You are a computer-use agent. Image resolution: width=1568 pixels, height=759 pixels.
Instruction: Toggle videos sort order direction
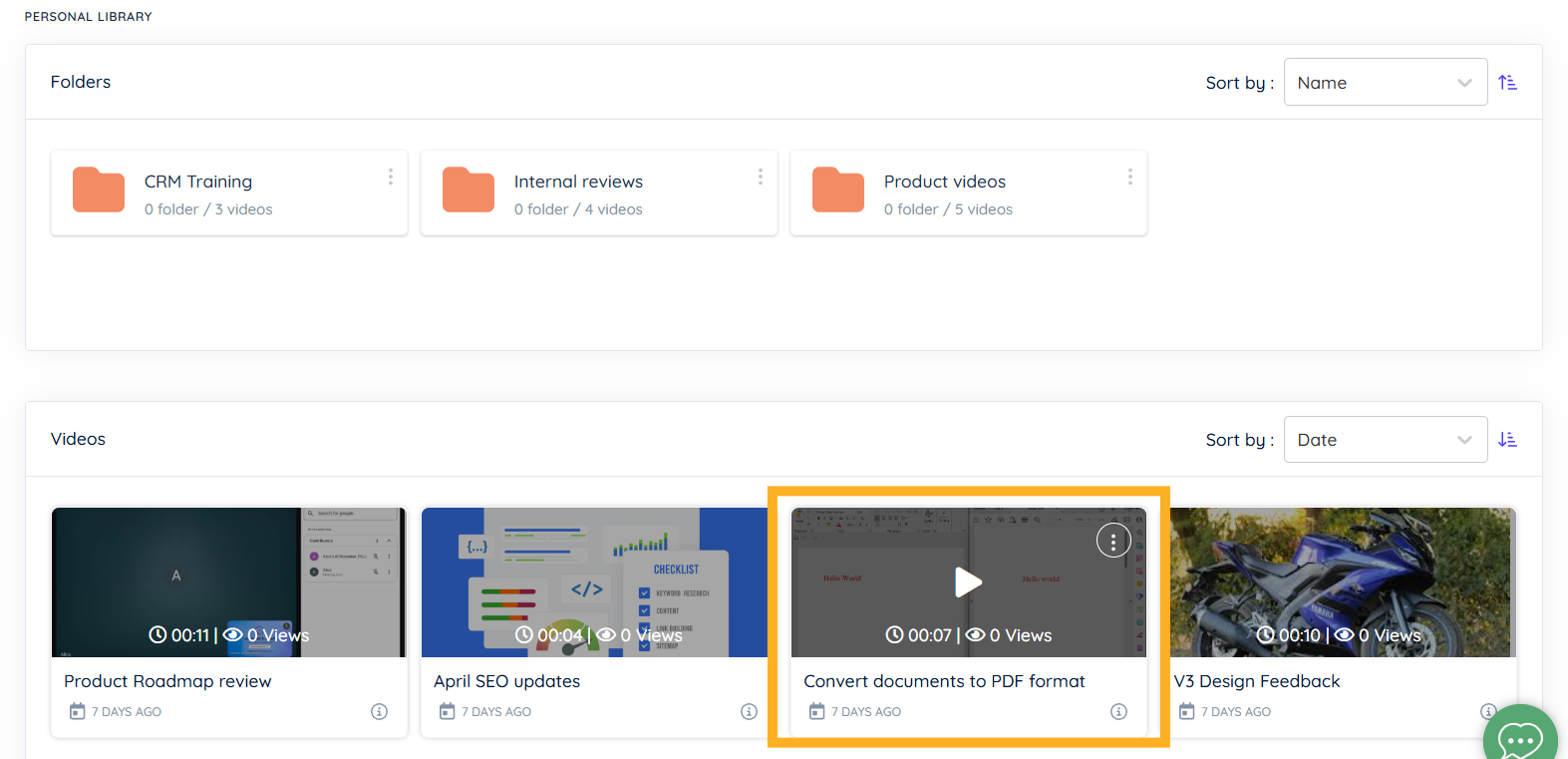pyautogui.click(x=1507, y=440)
